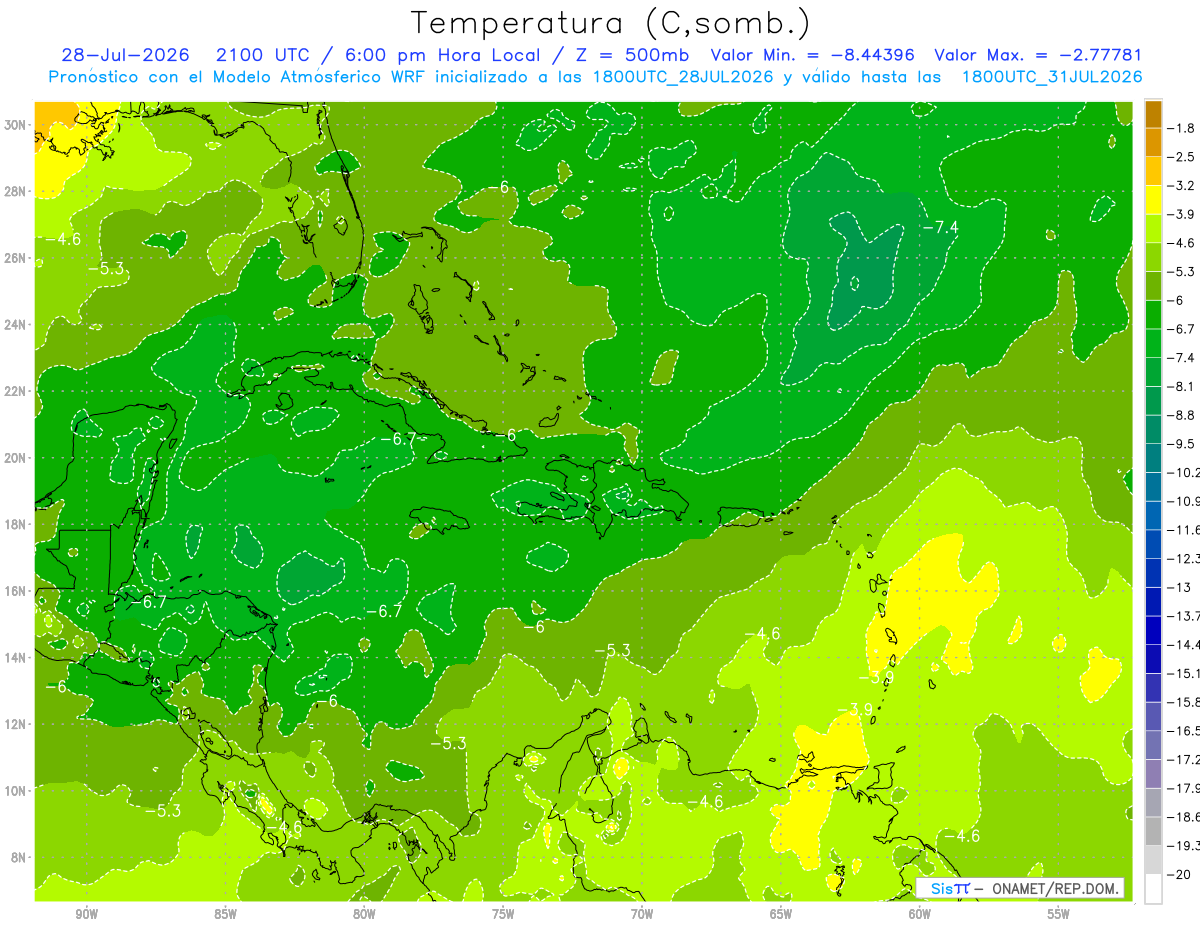Click the '-10.9' color bar tick label
Viewport: 1200px width, 927px height.
pos(1184,501)
